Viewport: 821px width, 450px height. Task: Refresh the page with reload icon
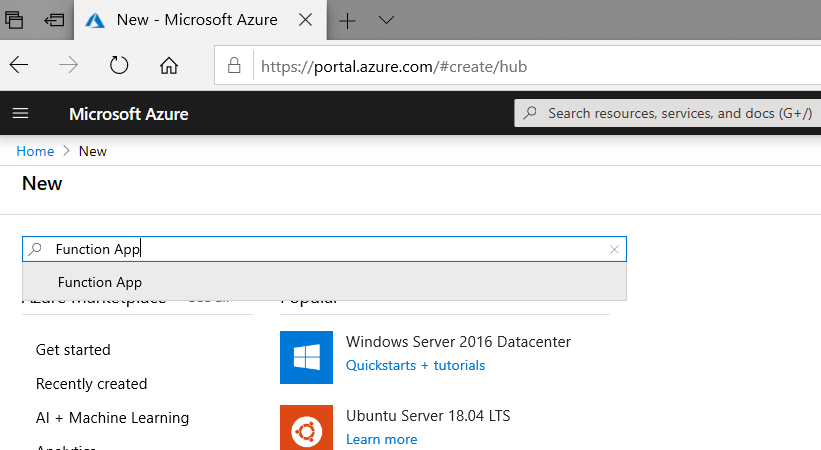point(119,65)
